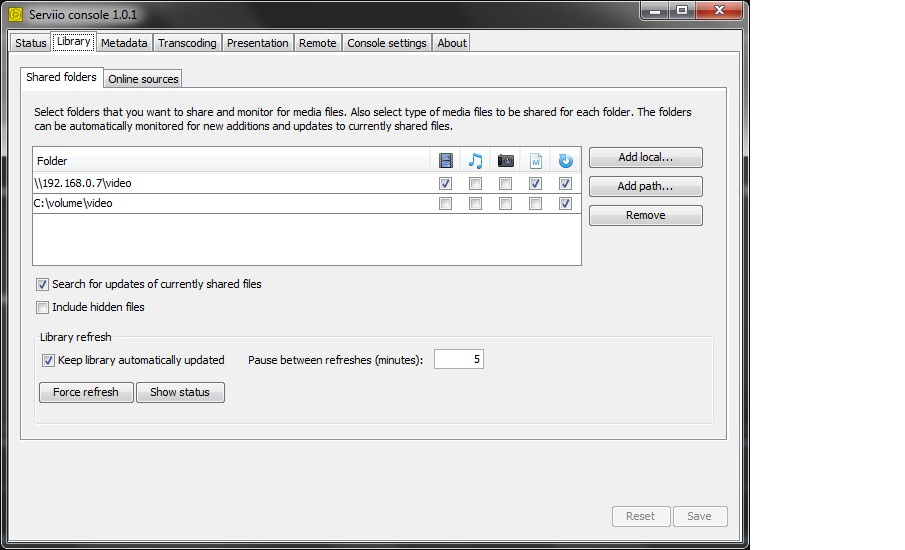Click the Save button

tap(700, 517)
